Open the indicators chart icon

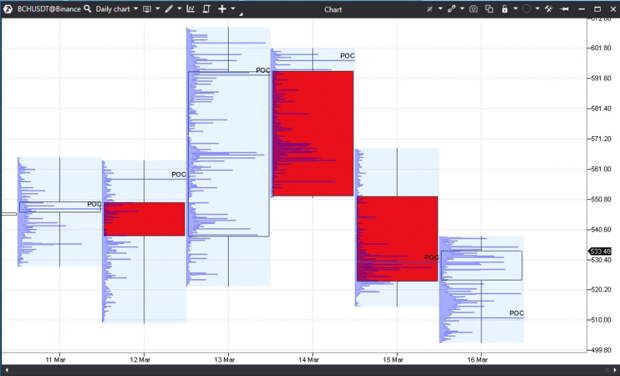[x=191, y=9]
